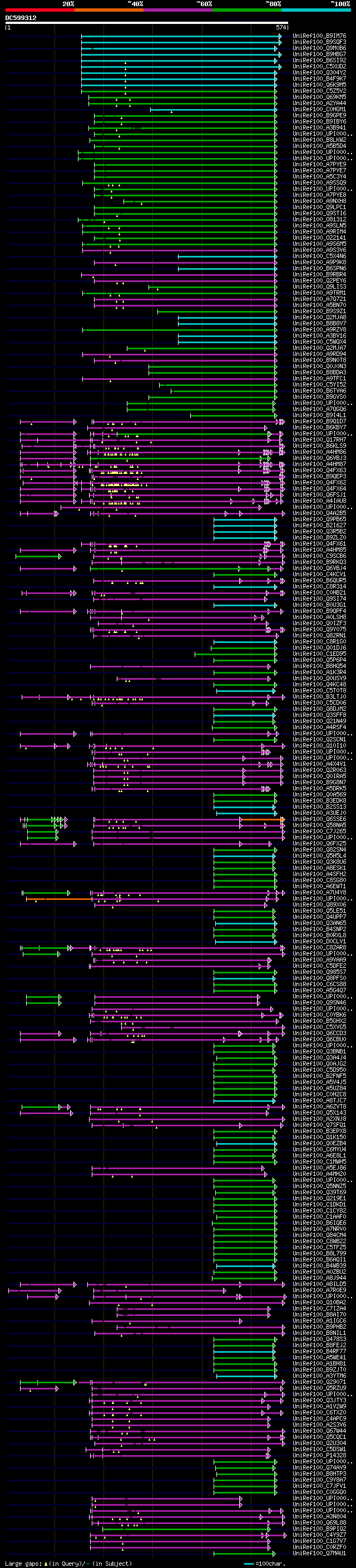Select label UniRef100_Q478S3
356x1568 pixels.
319,1339
